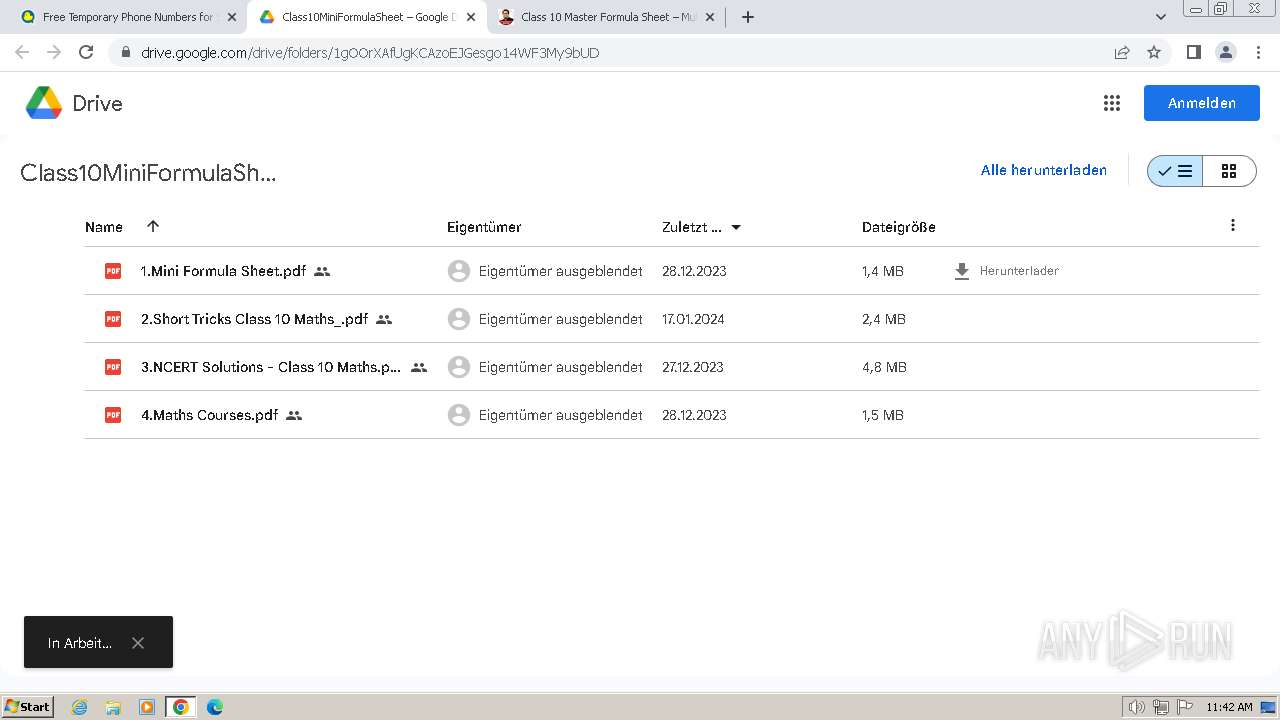Screen dimensions: 1280x720
Task: Click volume icon in system tray
Action: [1137, 707]
